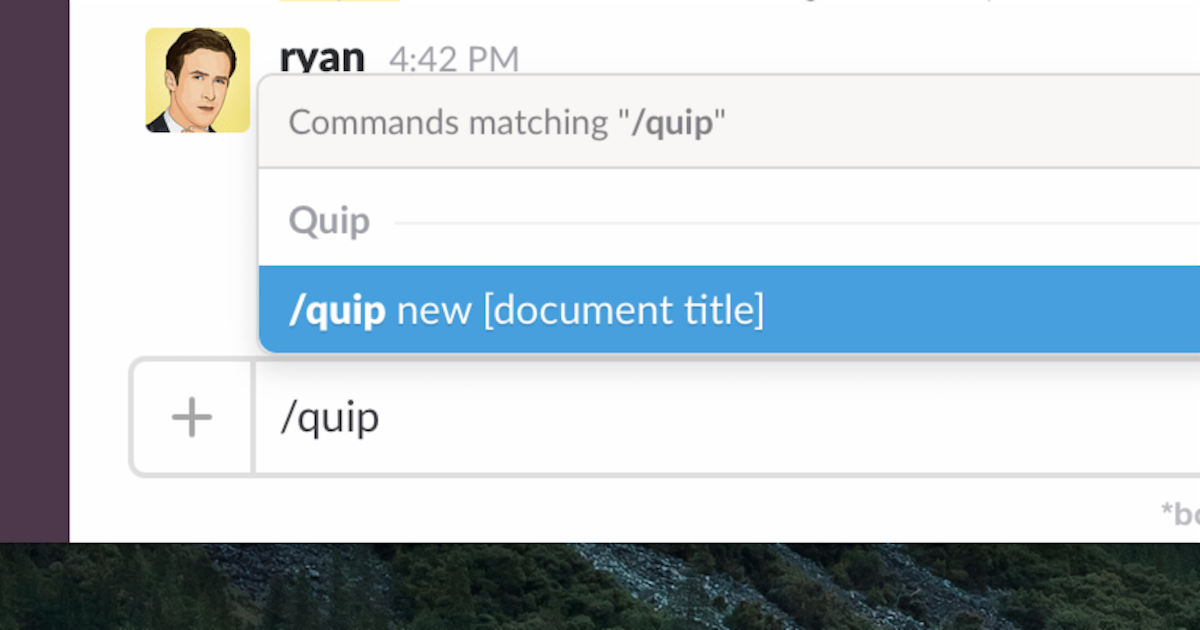
Task: Open the 4:42 PM message timestamp
Action: pyautogui.click(x=454, y=60)
